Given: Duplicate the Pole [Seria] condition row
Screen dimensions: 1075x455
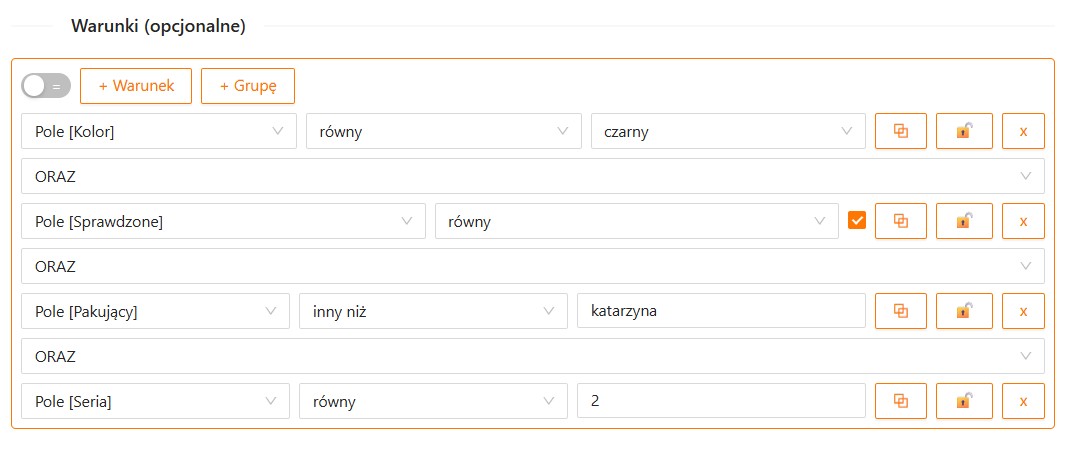Looking at the screenshot, I should tap(900, 401).
